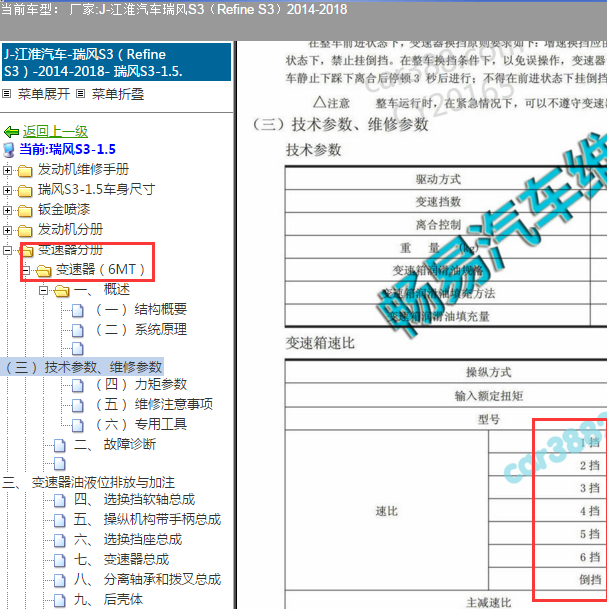
Task: Click the document icon beside 八、分离轴承和拨叉总成
Action: [x=59, y=581]
